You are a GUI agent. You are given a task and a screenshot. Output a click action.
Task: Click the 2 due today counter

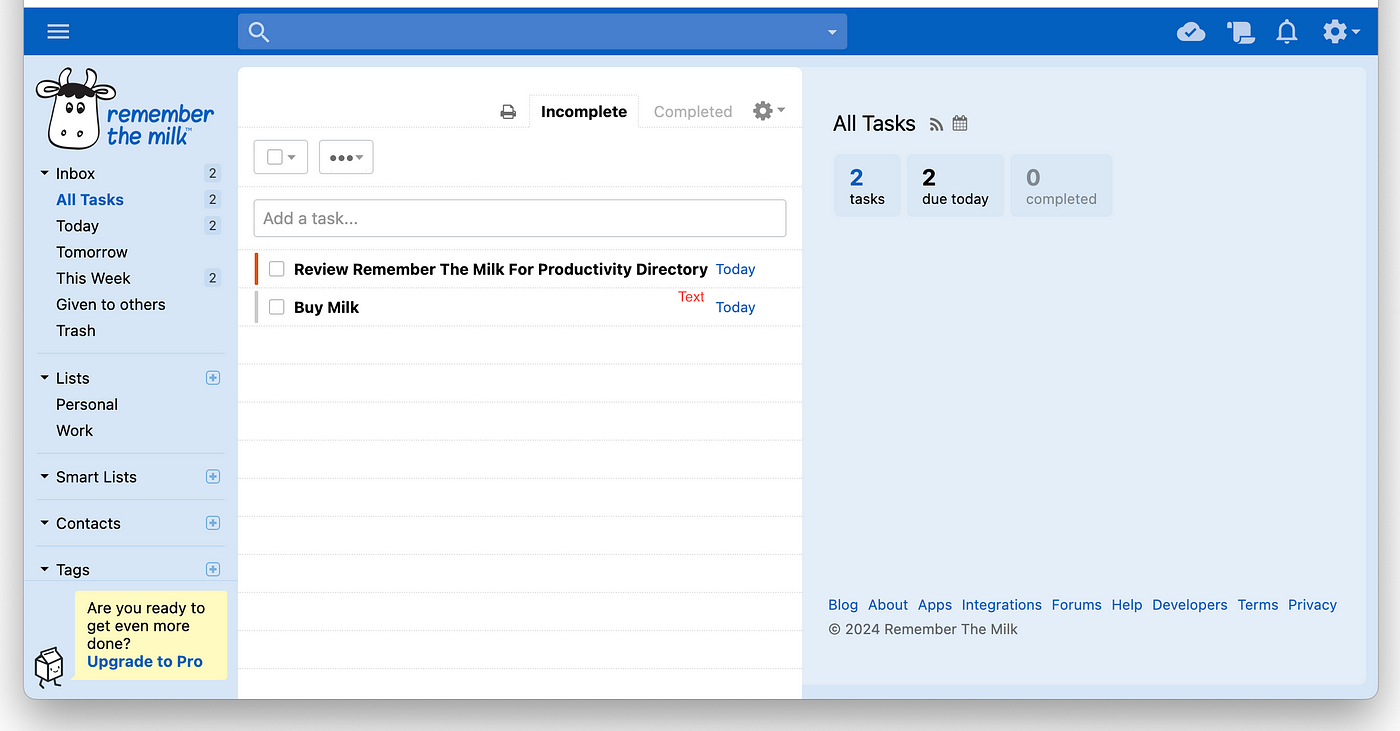coord(955,185)
